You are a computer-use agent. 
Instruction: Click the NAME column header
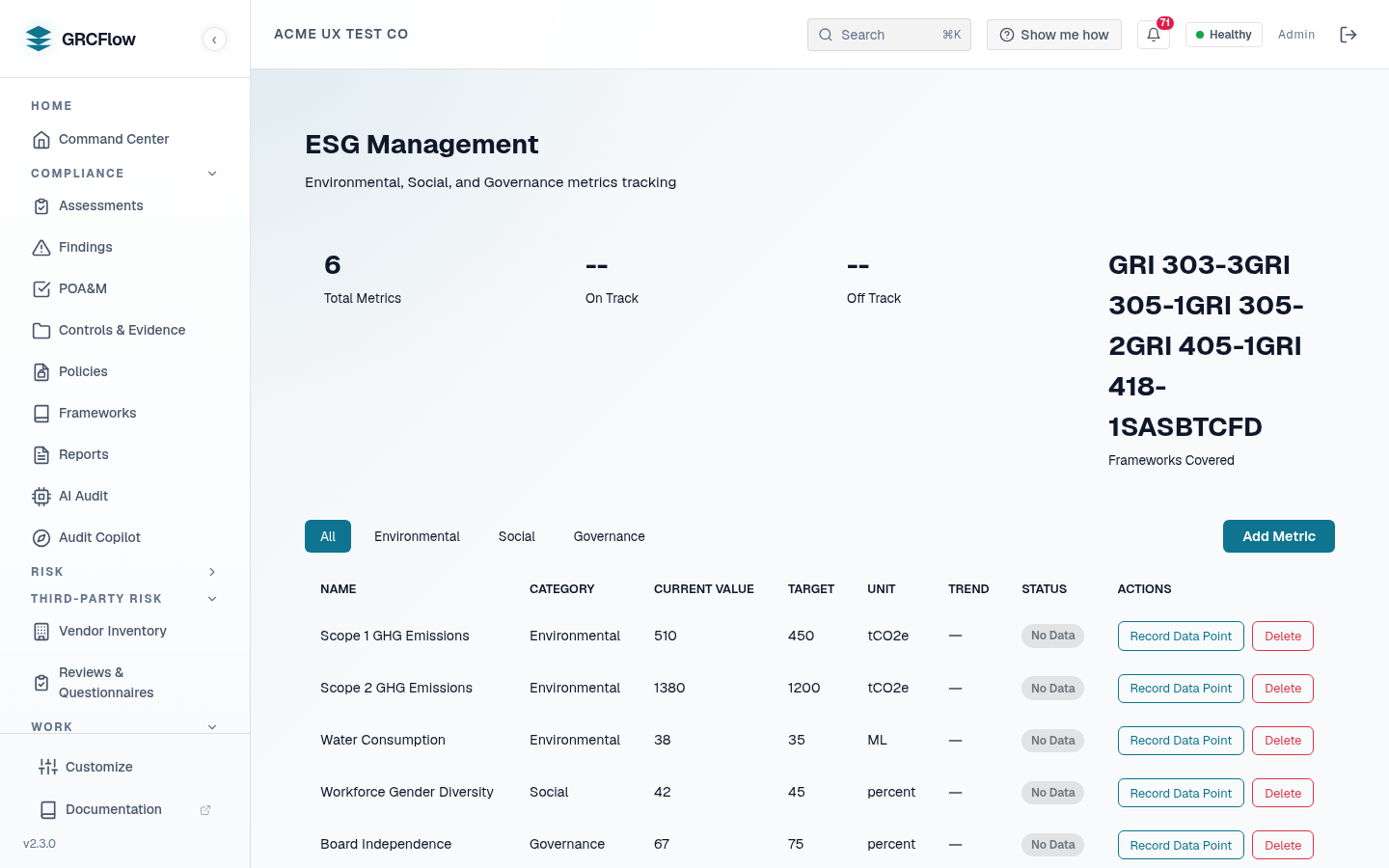[x=339, y=589]
